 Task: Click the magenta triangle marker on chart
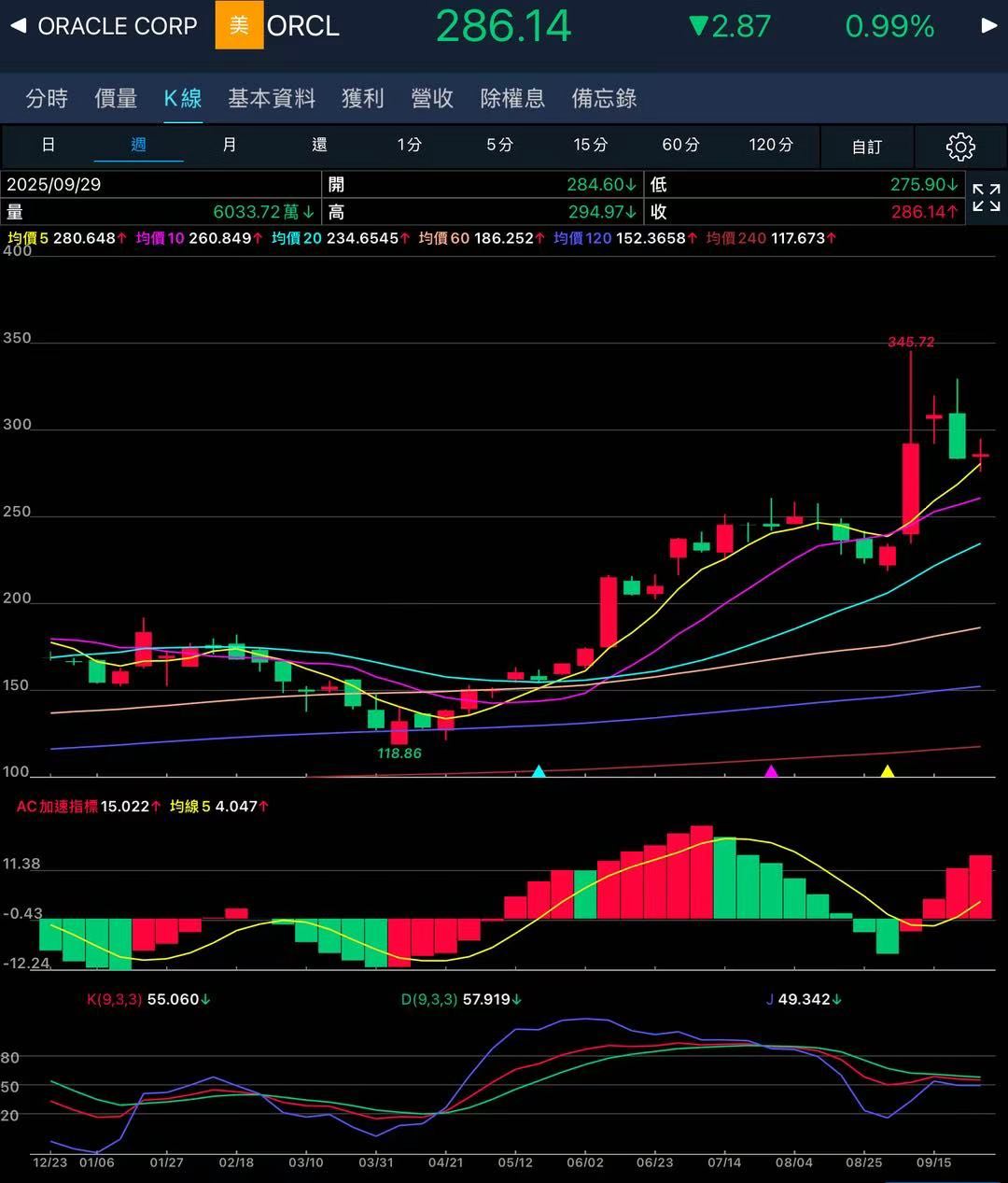click(x=771, y=770)
